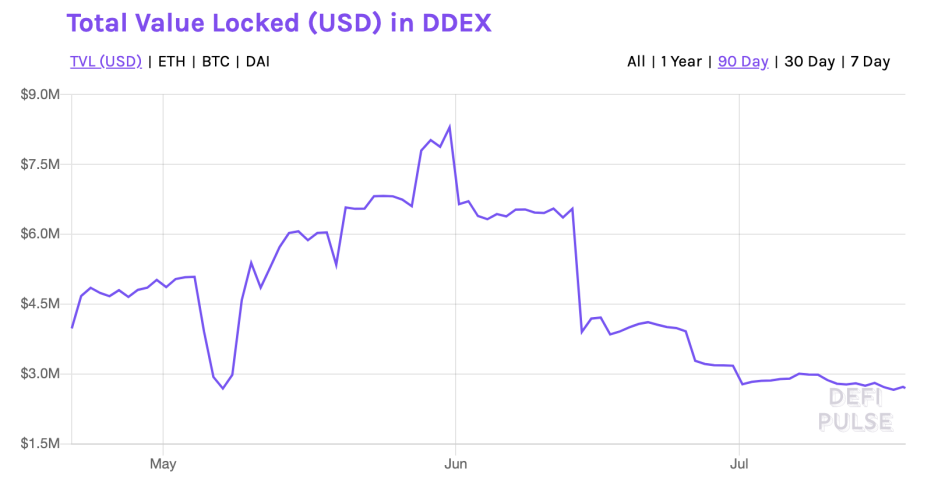Image resolution: width=938 pixels, height=479 pixels.
Task: Show the All time range
Action: click(636, 62)
